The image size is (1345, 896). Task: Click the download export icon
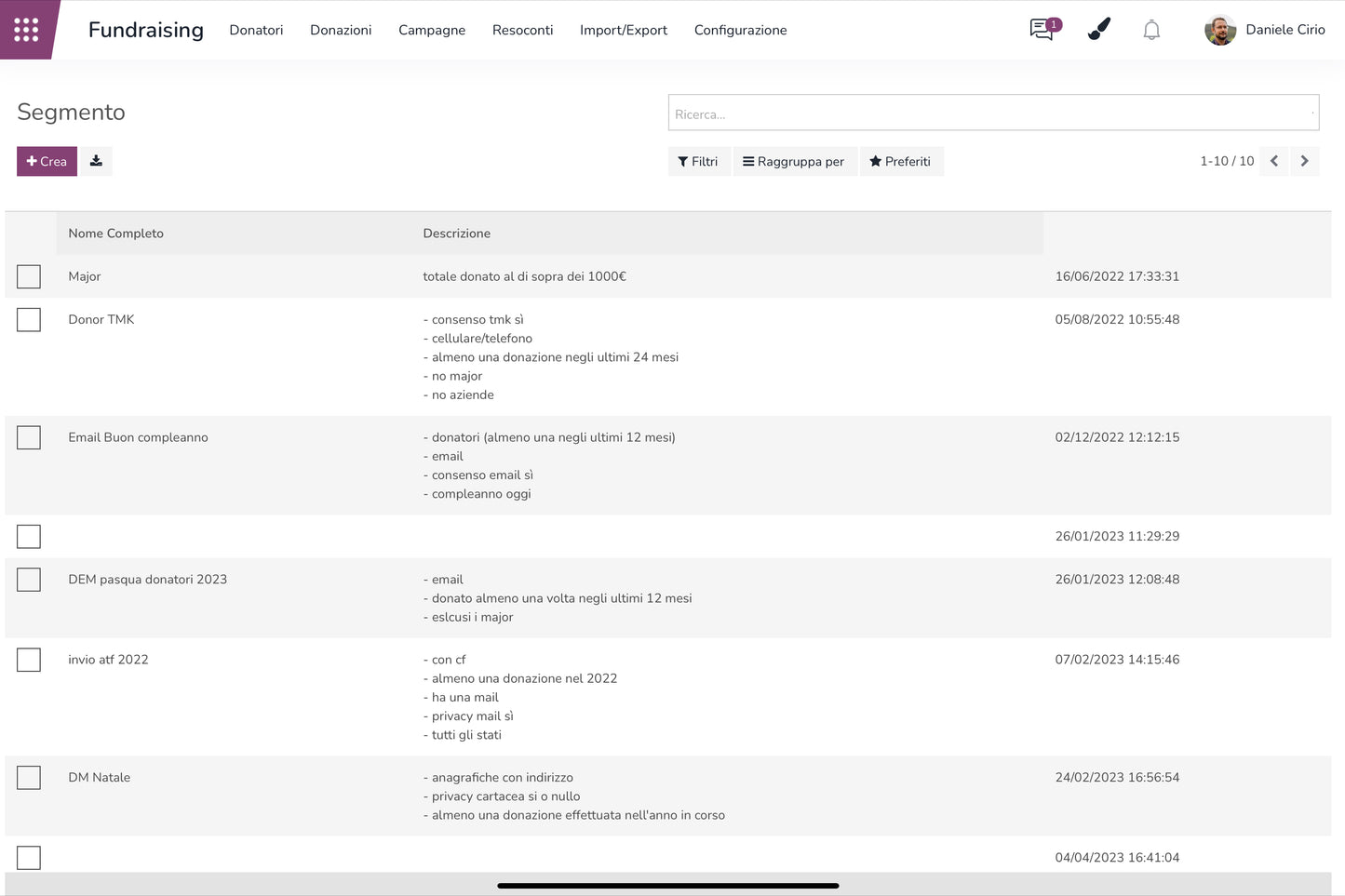96,161
